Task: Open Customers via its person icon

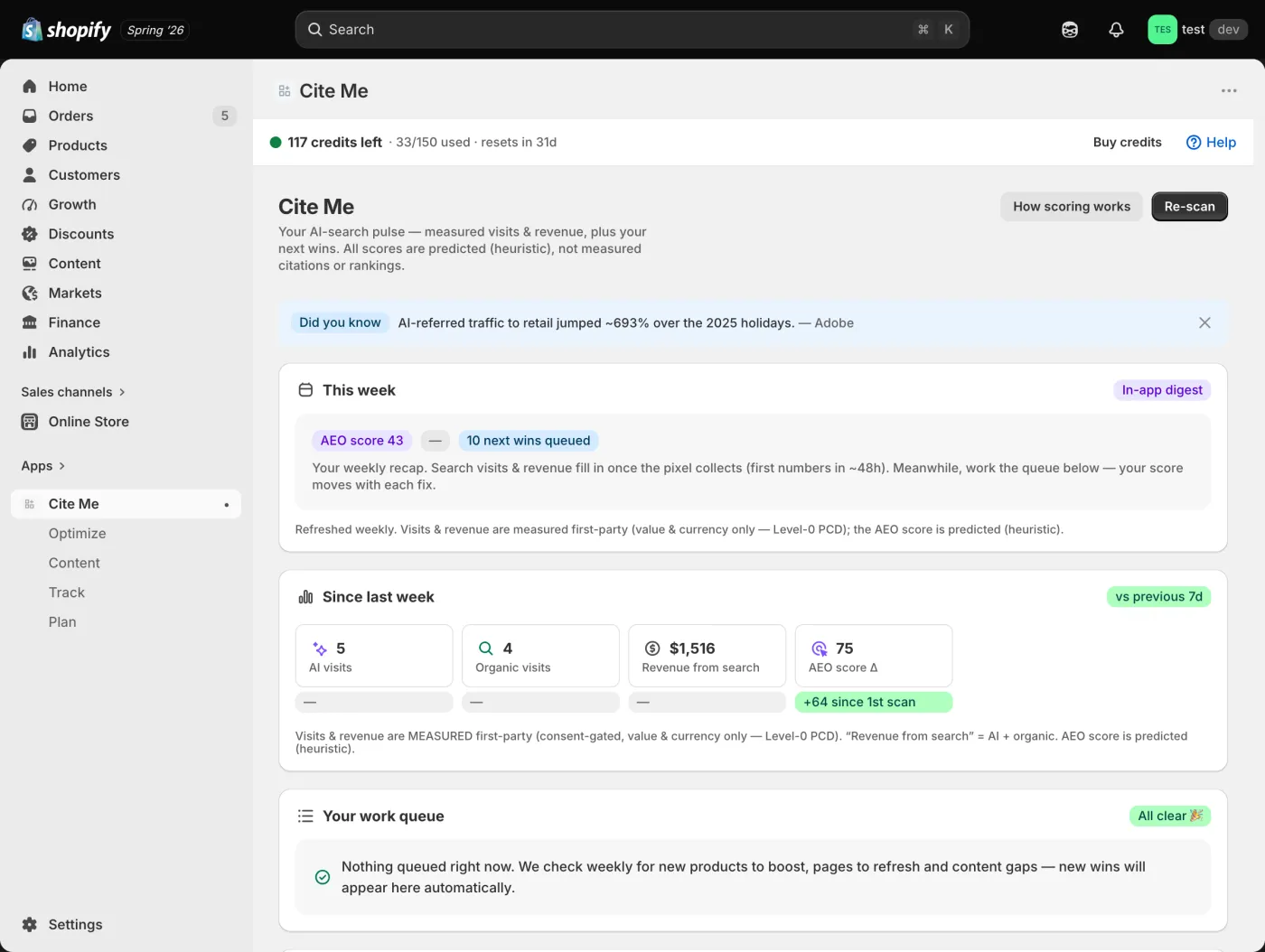Action: pos(30,175)
